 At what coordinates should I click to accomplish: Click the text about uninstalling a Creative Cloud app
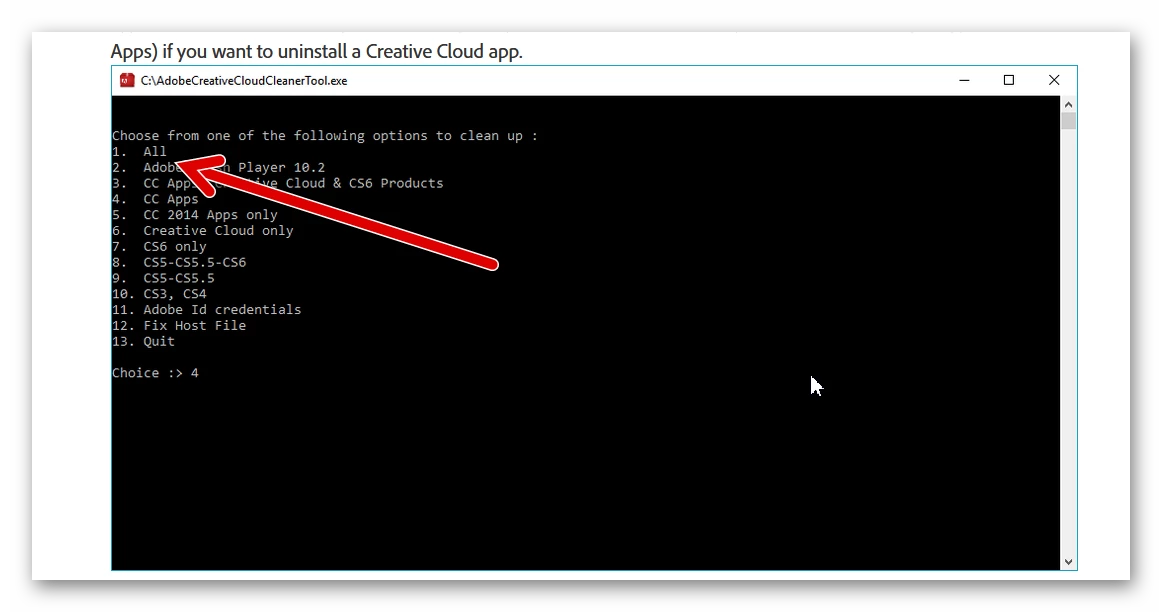[x=316, y=51]
